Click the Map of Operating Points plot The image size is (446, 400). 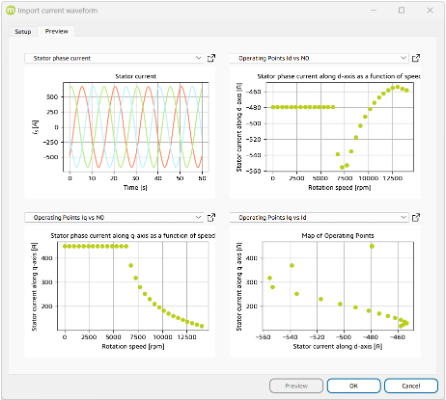click(338, 286)
